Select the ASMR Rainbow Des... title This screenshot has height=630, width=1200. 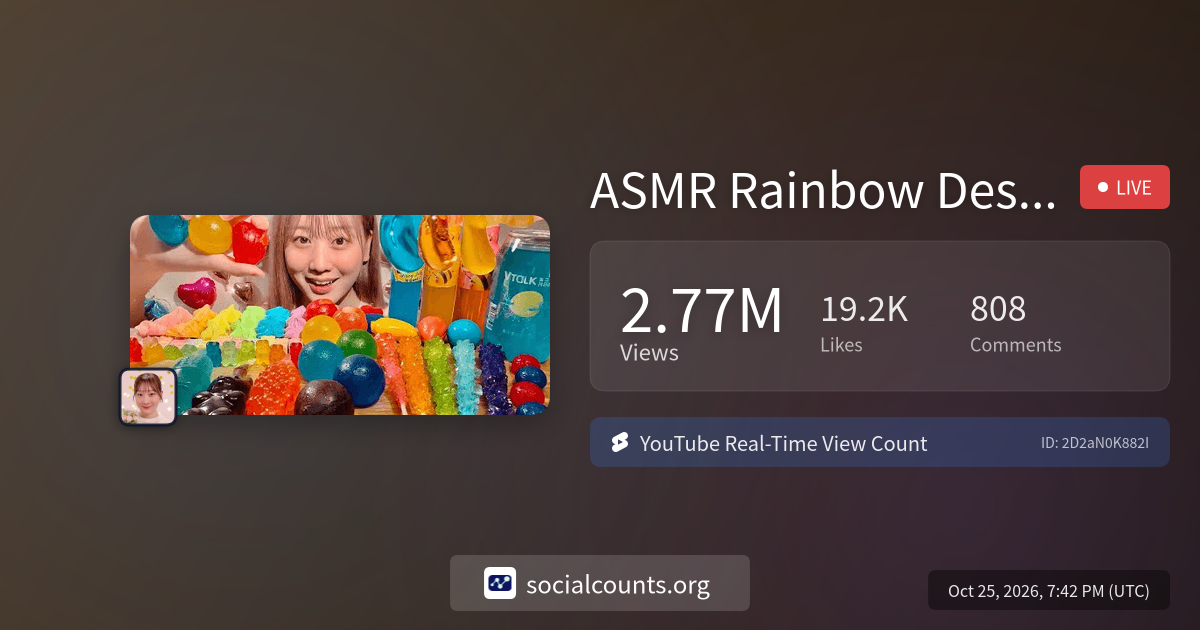(x=823, y=189)
